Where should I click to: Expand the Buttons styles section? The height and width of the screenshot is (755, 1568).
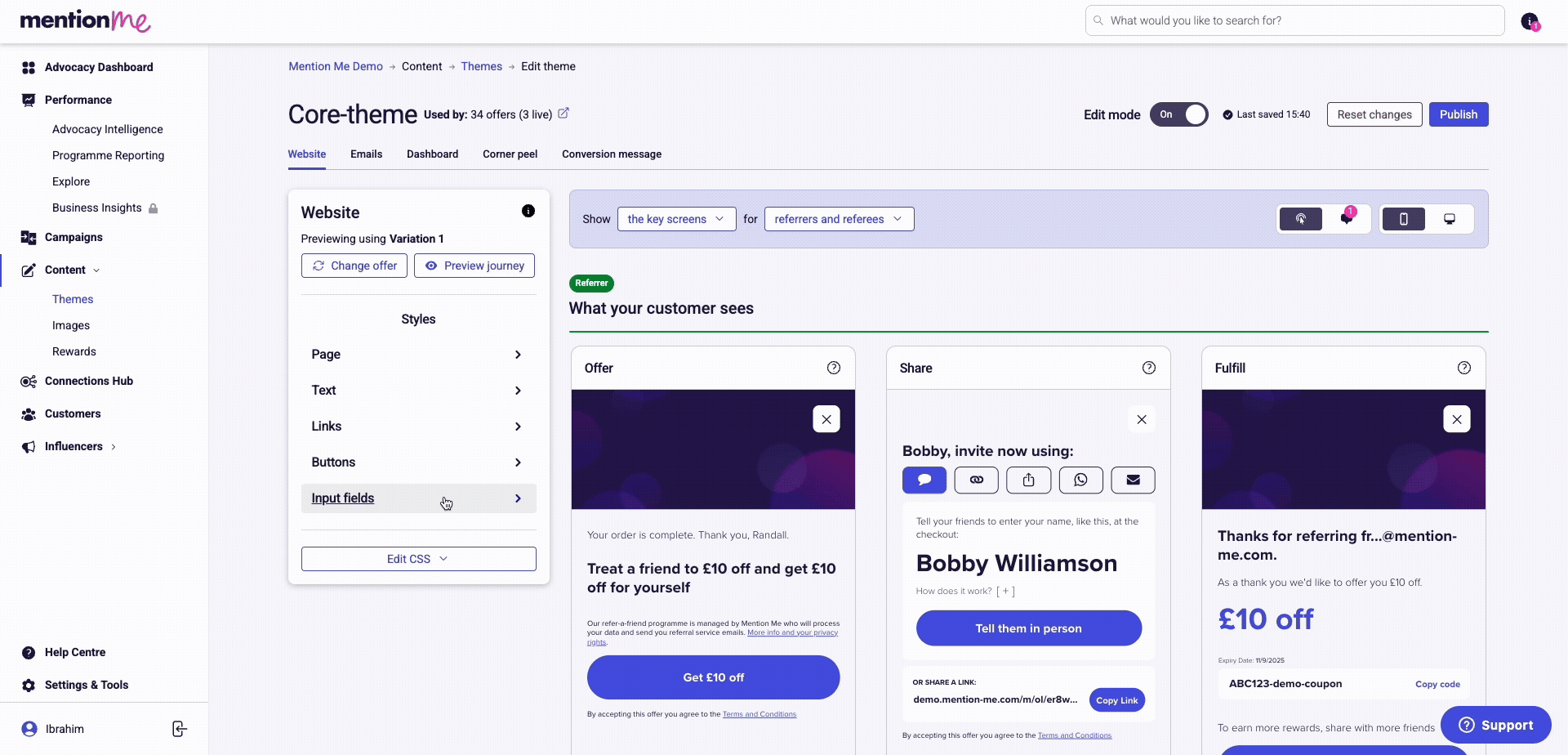(x=418, y=462)
